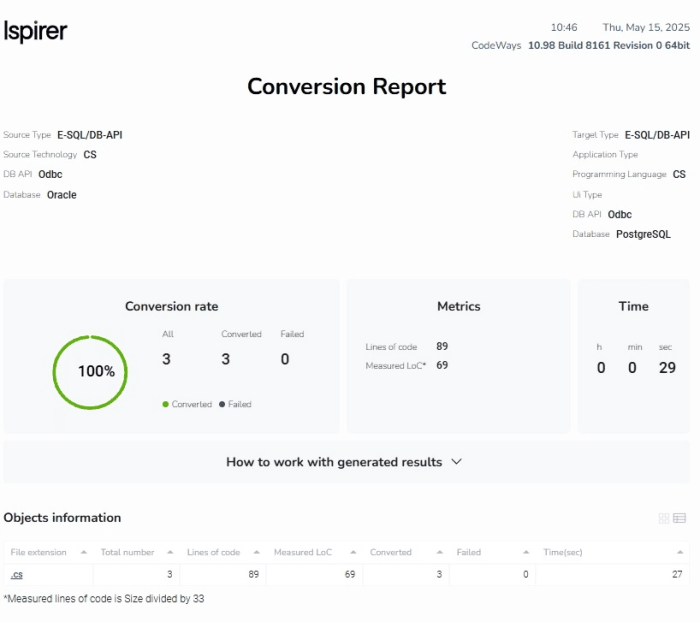Image resolution: width=700 pixels, height=622 pixels.
Task: Click the Conversion Report title
Action: (x=347, y=87)
